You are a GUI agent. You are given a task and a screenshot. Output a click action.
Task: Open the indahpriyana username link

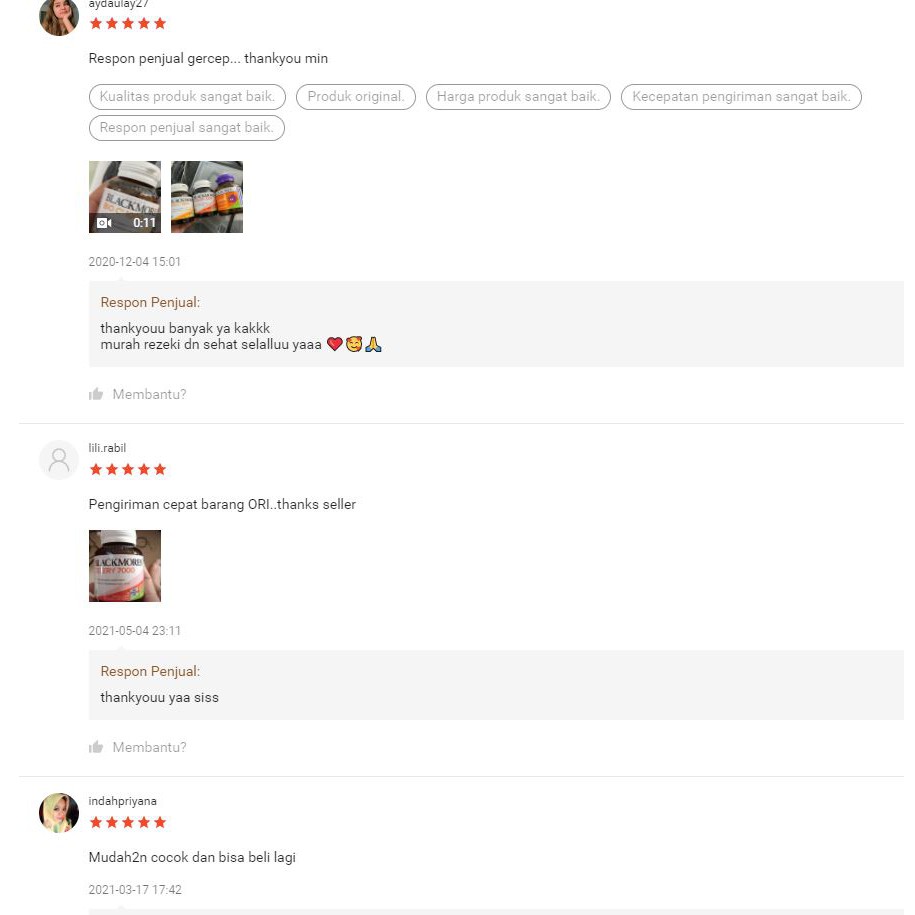click(x=123, y=801)
